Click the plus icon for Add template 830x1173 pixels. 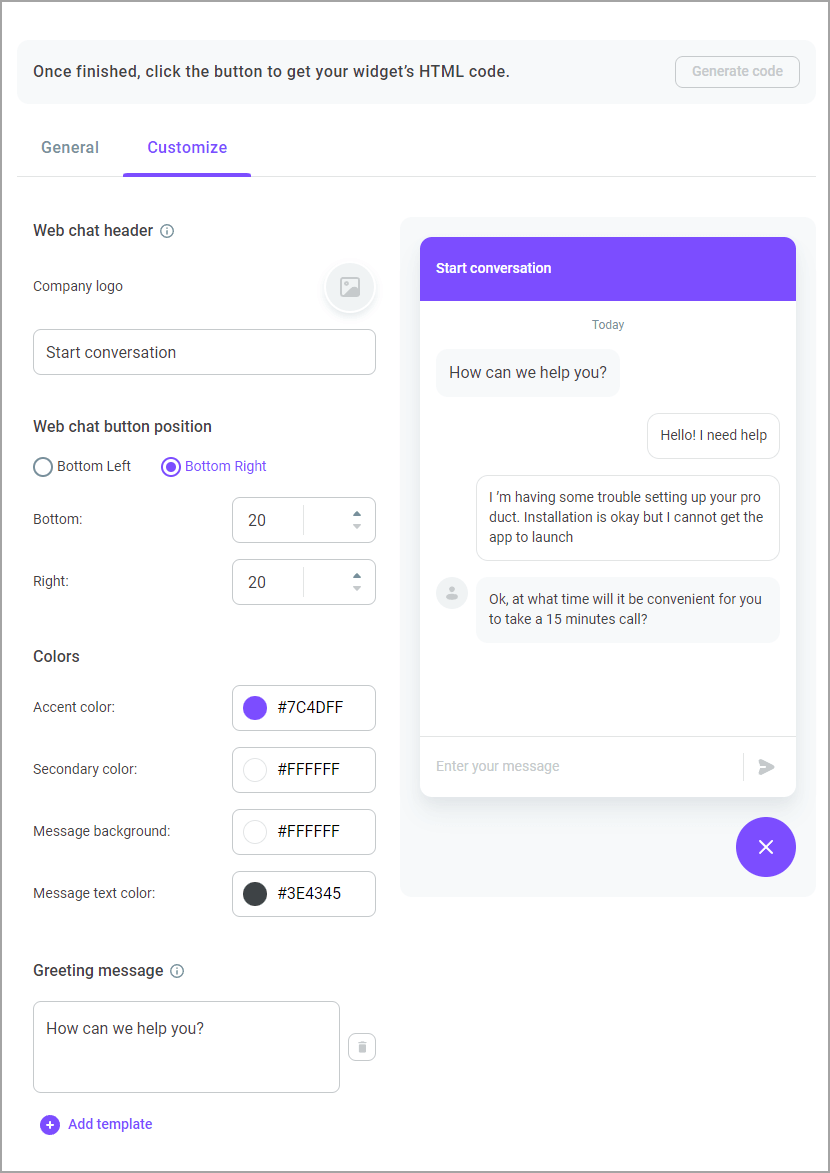coord(50,1124)
